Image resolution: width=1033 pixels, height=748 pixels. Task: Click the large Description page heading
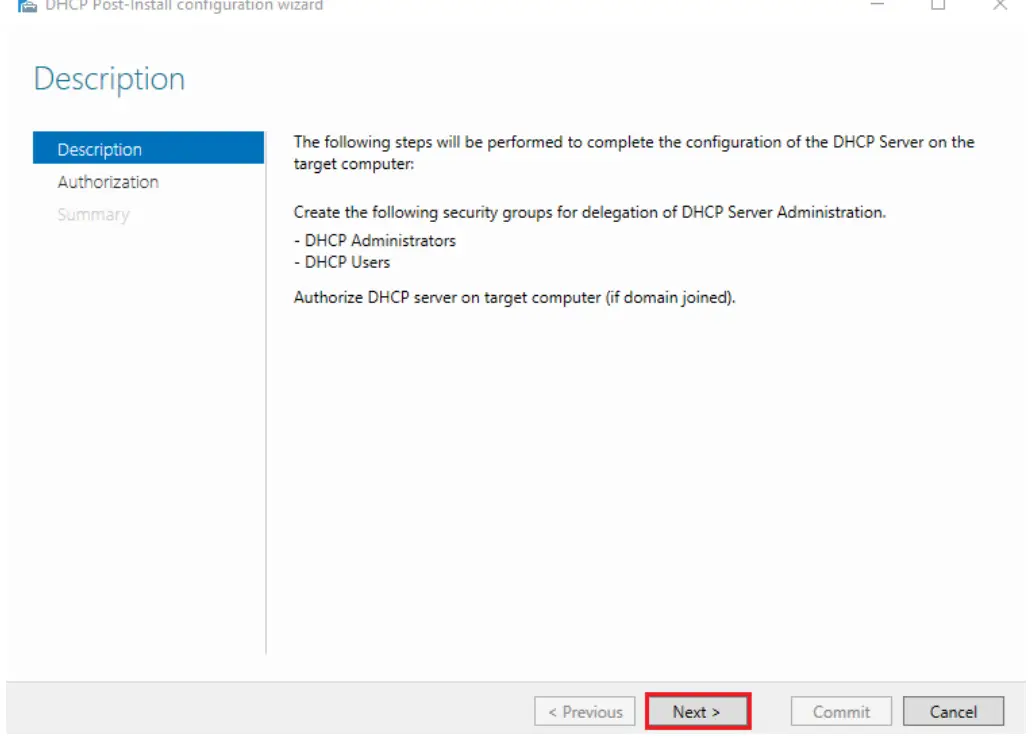[109, 79]
